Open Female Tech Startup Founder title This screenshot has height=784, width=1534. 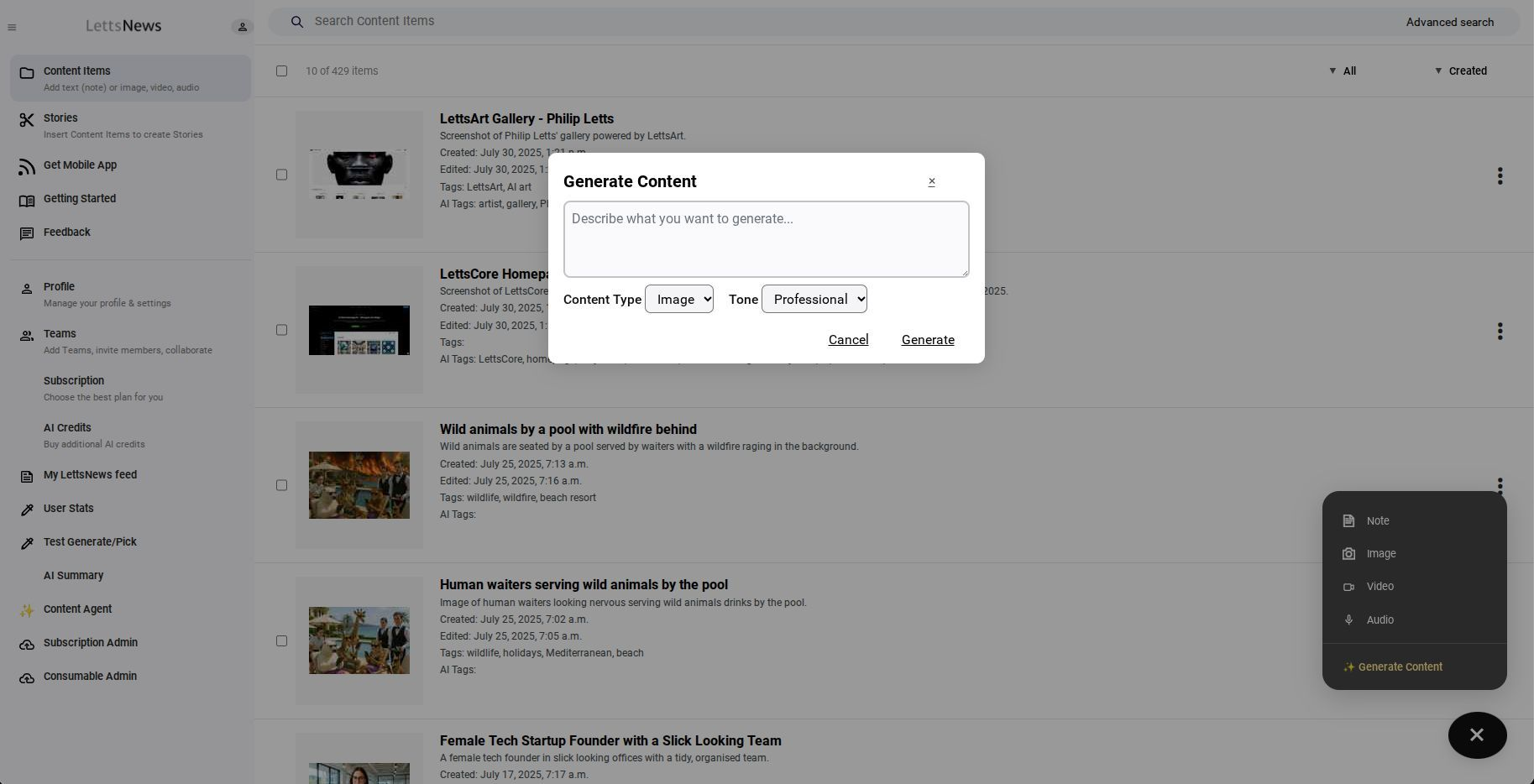[x=610, y=741]
